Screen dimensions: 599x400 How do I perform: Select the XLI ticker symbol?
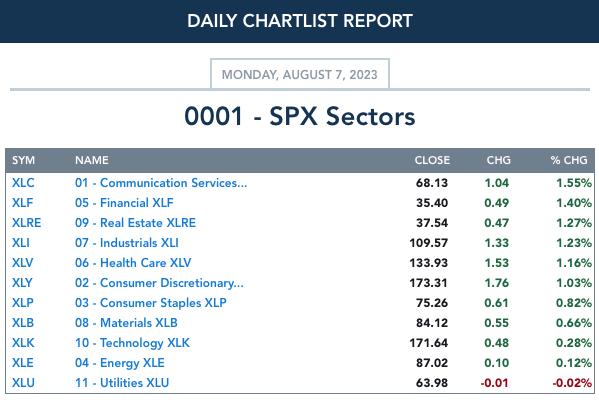click(21, 243)
